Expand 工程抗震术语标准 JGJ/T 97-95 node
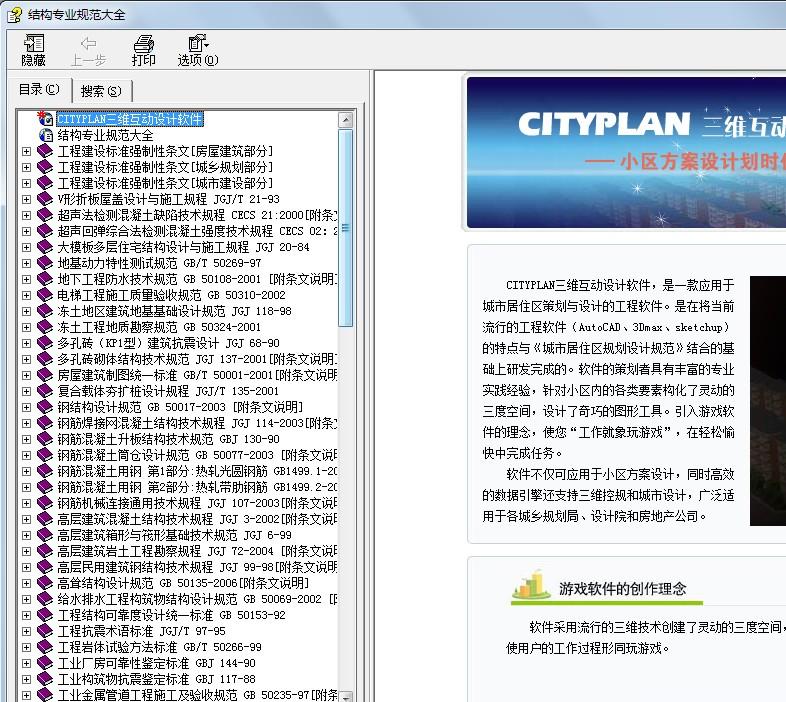The width and height of the screenshot is (786, 702). pyautogui.click(x=27, y=631)
